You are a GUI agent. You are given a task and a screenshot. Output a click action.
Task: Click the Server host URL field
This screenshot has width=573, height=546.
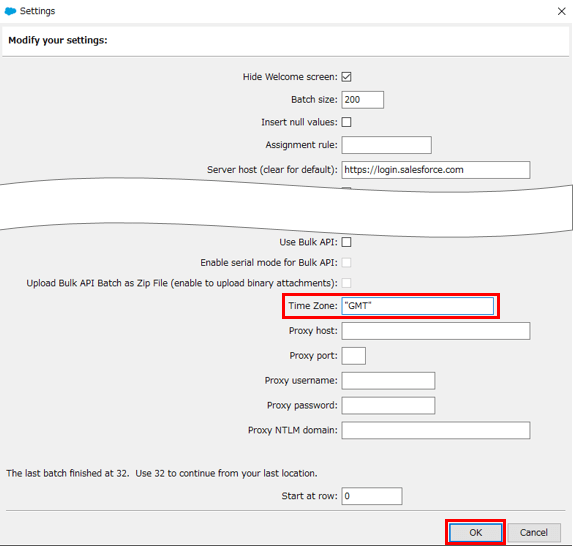(436, 170)
